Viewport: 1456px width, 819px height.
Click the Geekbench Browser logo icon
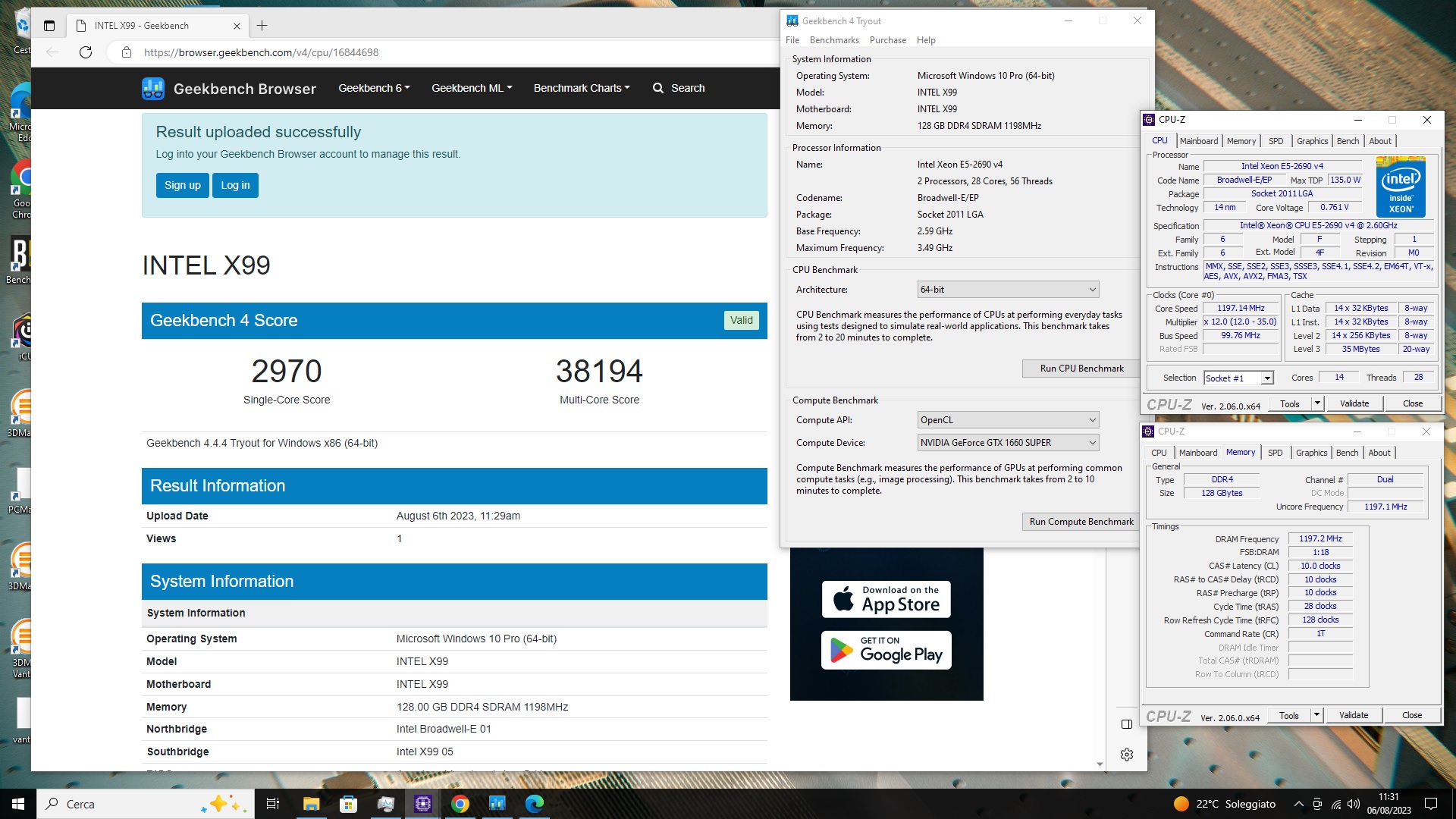pyautogui.click(x=153, y=89)
